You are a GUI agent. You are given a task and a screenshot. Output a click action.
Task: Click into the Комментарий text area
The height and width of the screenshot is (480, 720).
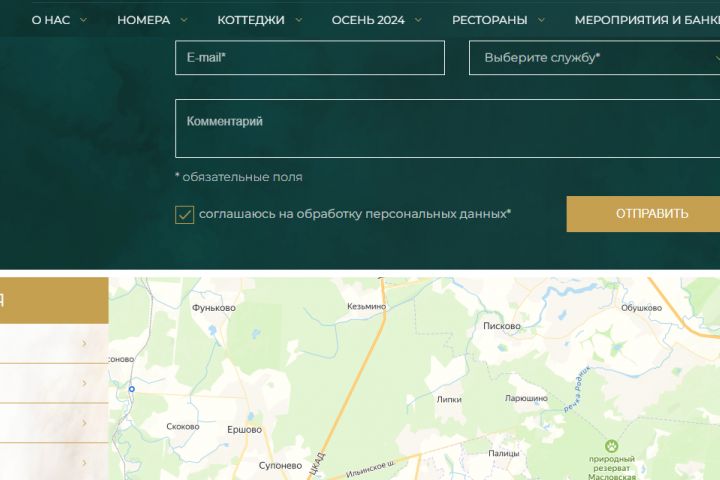(x=447, y=128)
